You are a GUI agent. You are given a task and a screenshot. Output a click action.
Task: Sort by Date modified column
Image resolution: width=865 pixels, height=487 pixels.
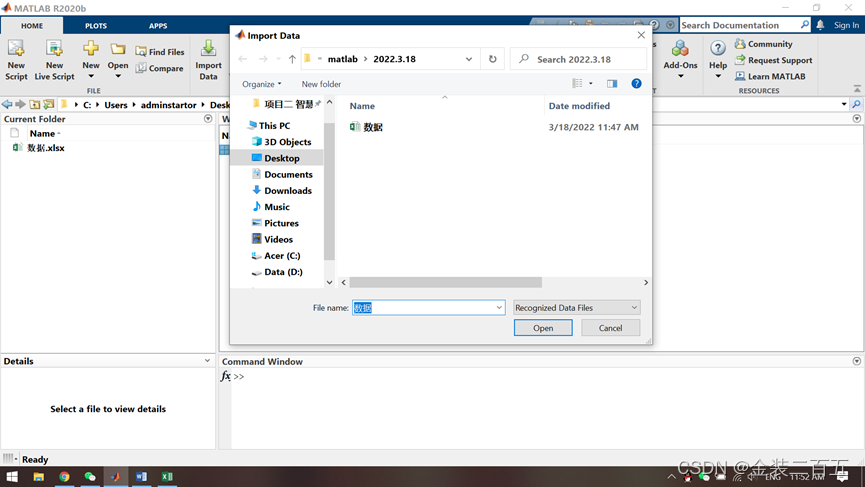click(579, 106)
